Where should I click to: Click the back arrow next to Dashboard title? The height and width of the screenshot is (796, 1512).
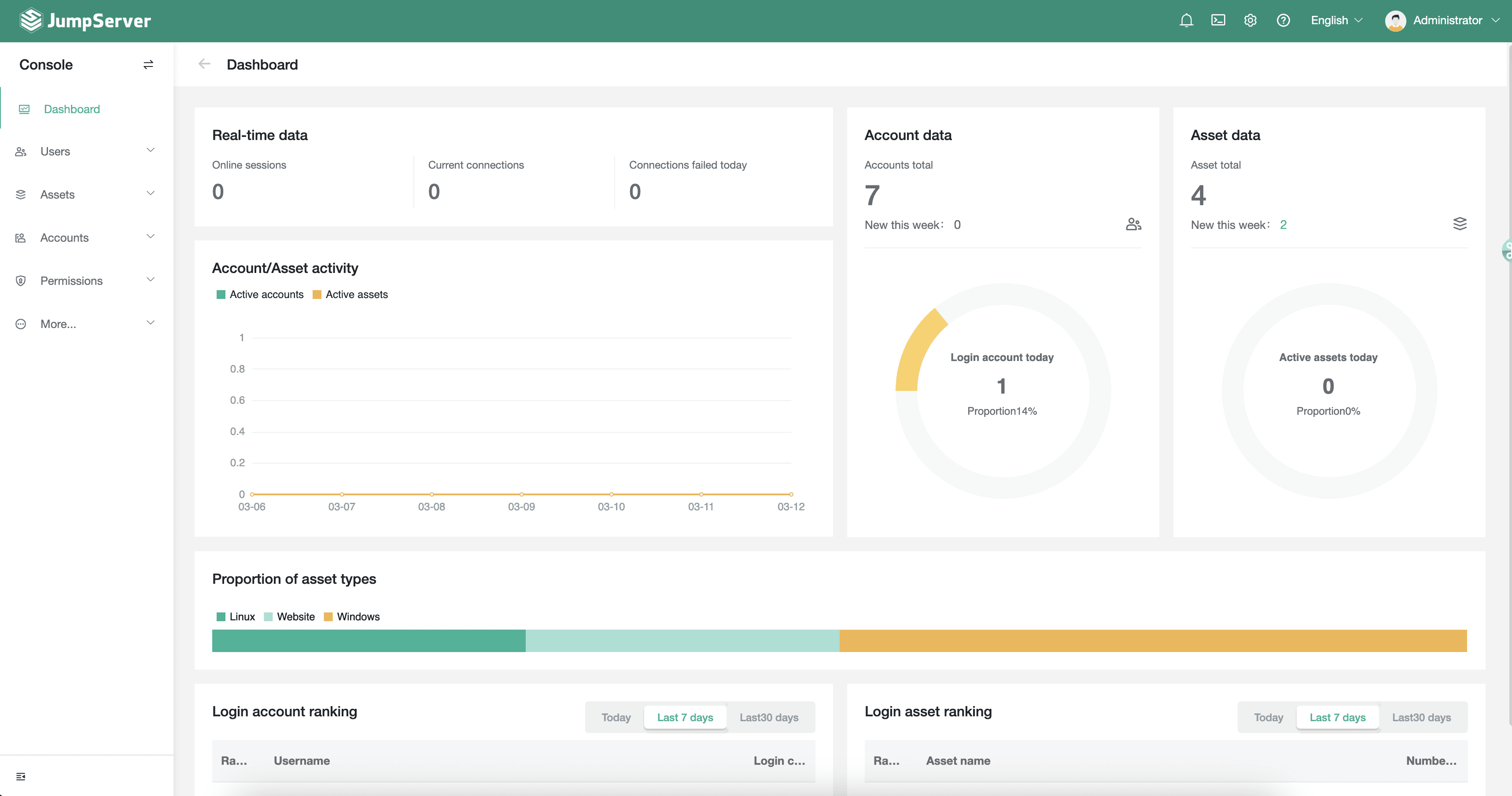coord(204,64)
